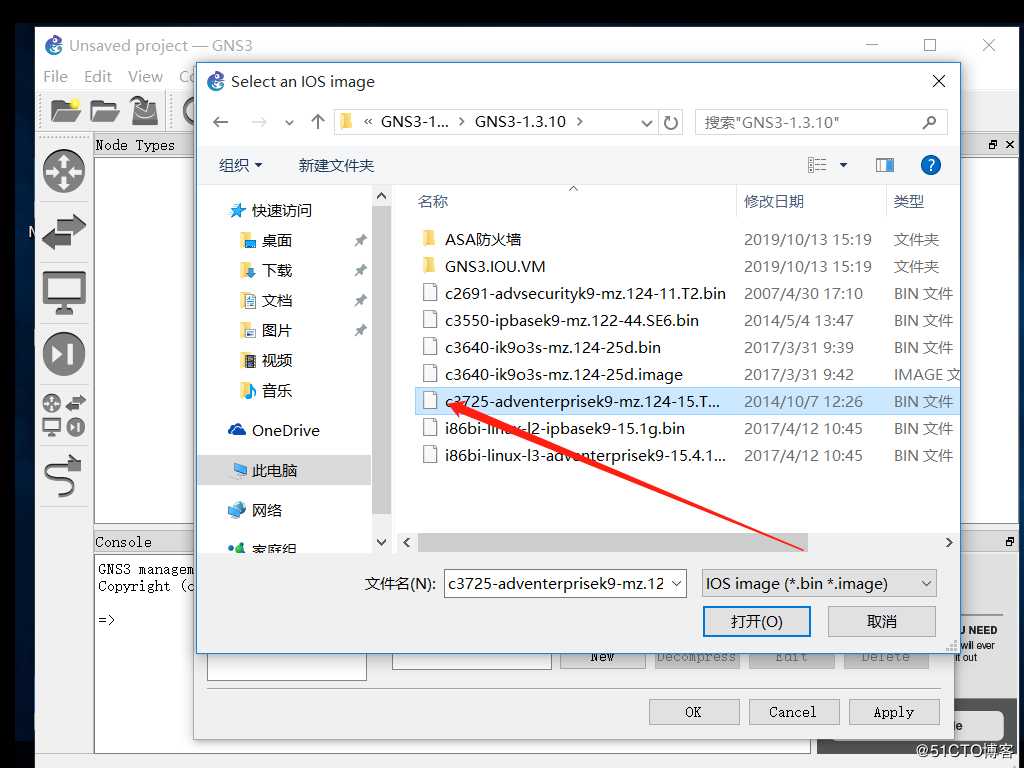Image resolution: width=1024 pixels, height=768 pixels.
Task: Open Edit menu in GNS3
Action: (98, 76)
